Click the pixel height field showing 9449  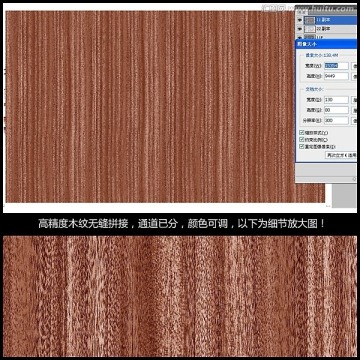pos(336,76)
